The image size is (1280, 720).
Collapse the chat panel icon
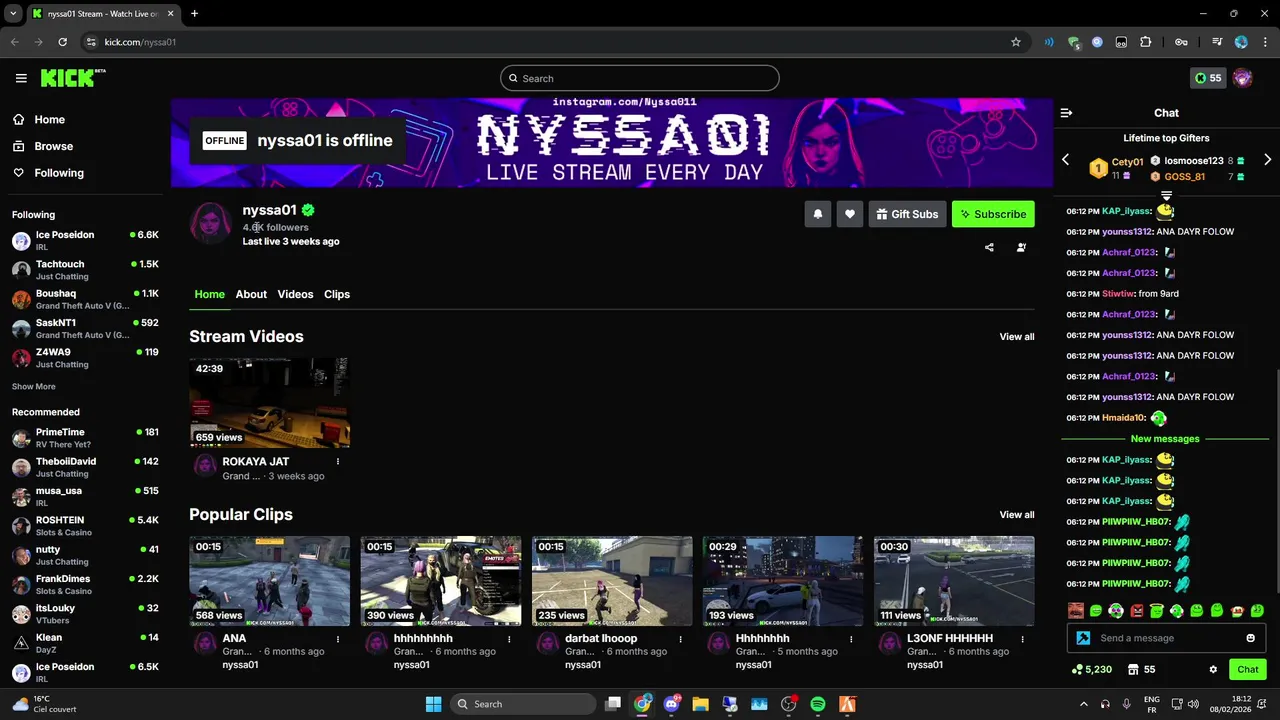[x=1066, y=113]
